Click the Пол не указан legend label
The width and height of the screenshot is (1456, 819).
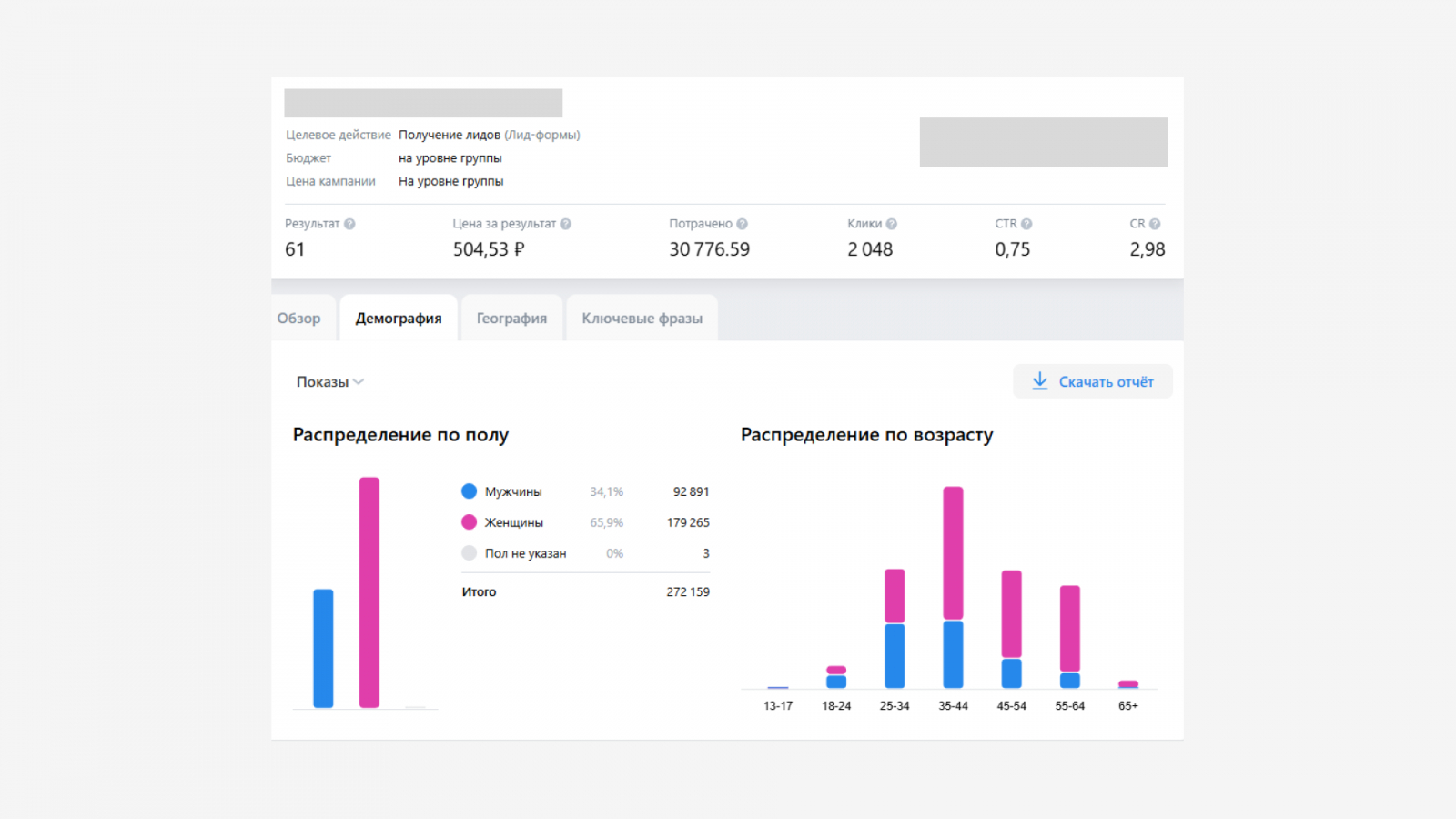click(526, 553)
